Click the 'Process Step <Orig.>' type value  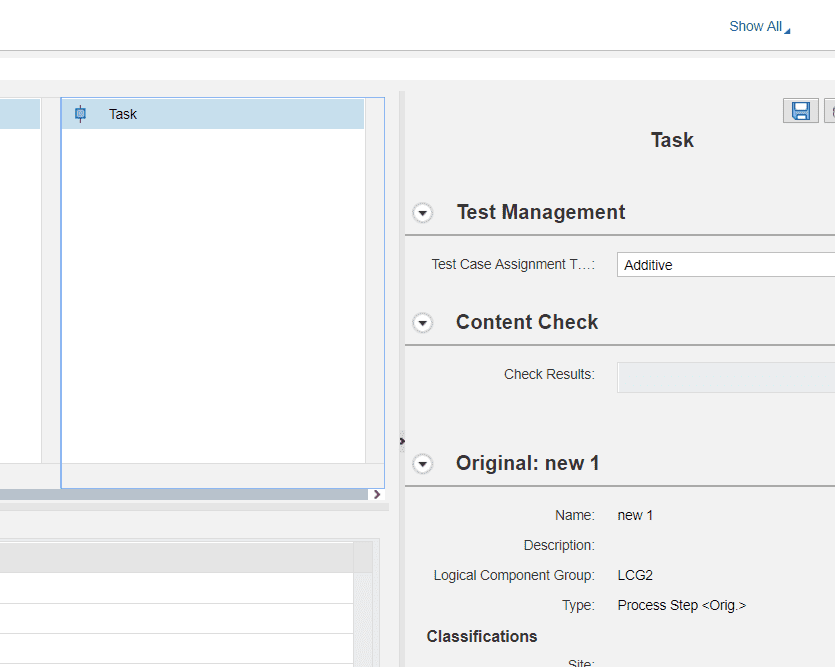point(682,605)
